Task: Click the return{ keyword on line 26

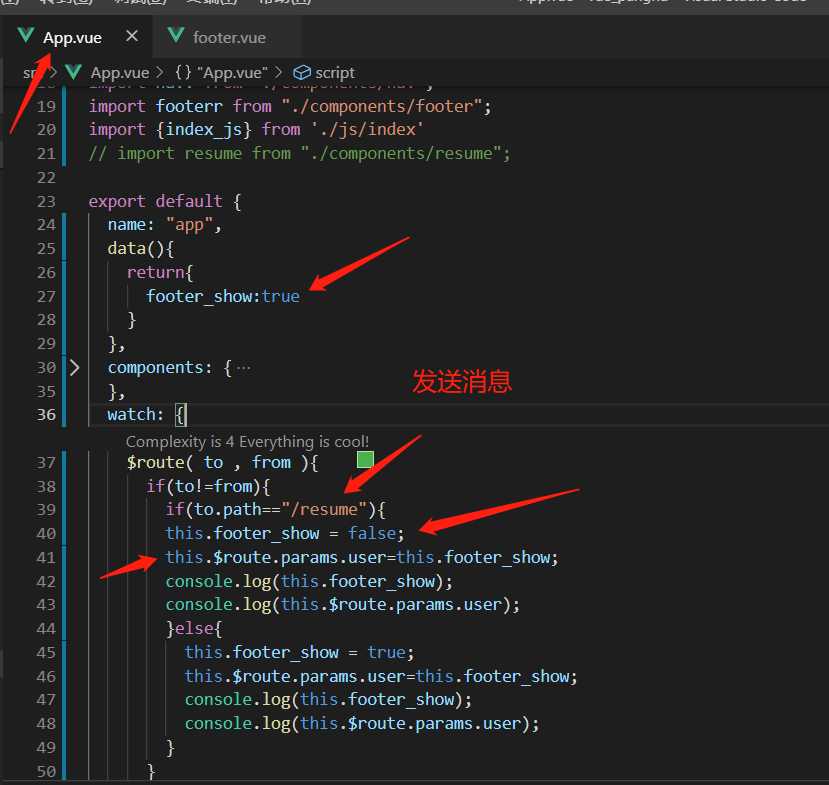Action: pyautogui.click(x=160, y=272)
